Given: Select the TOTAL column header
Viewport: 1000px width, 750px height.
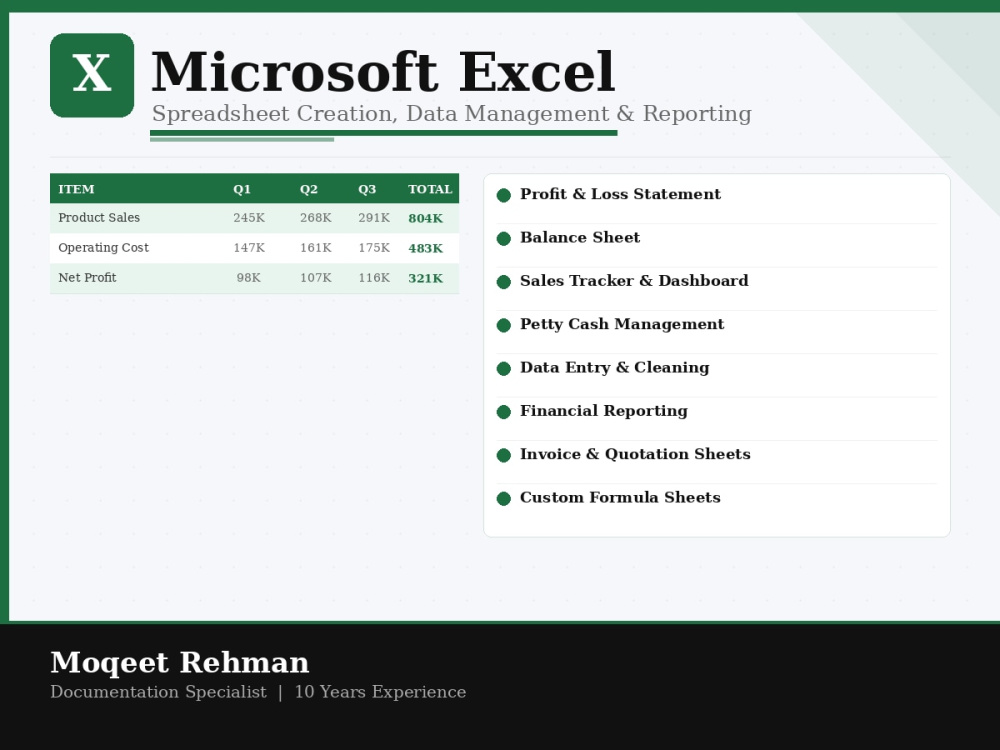Looking at the screenshot, I should (430, 189).
